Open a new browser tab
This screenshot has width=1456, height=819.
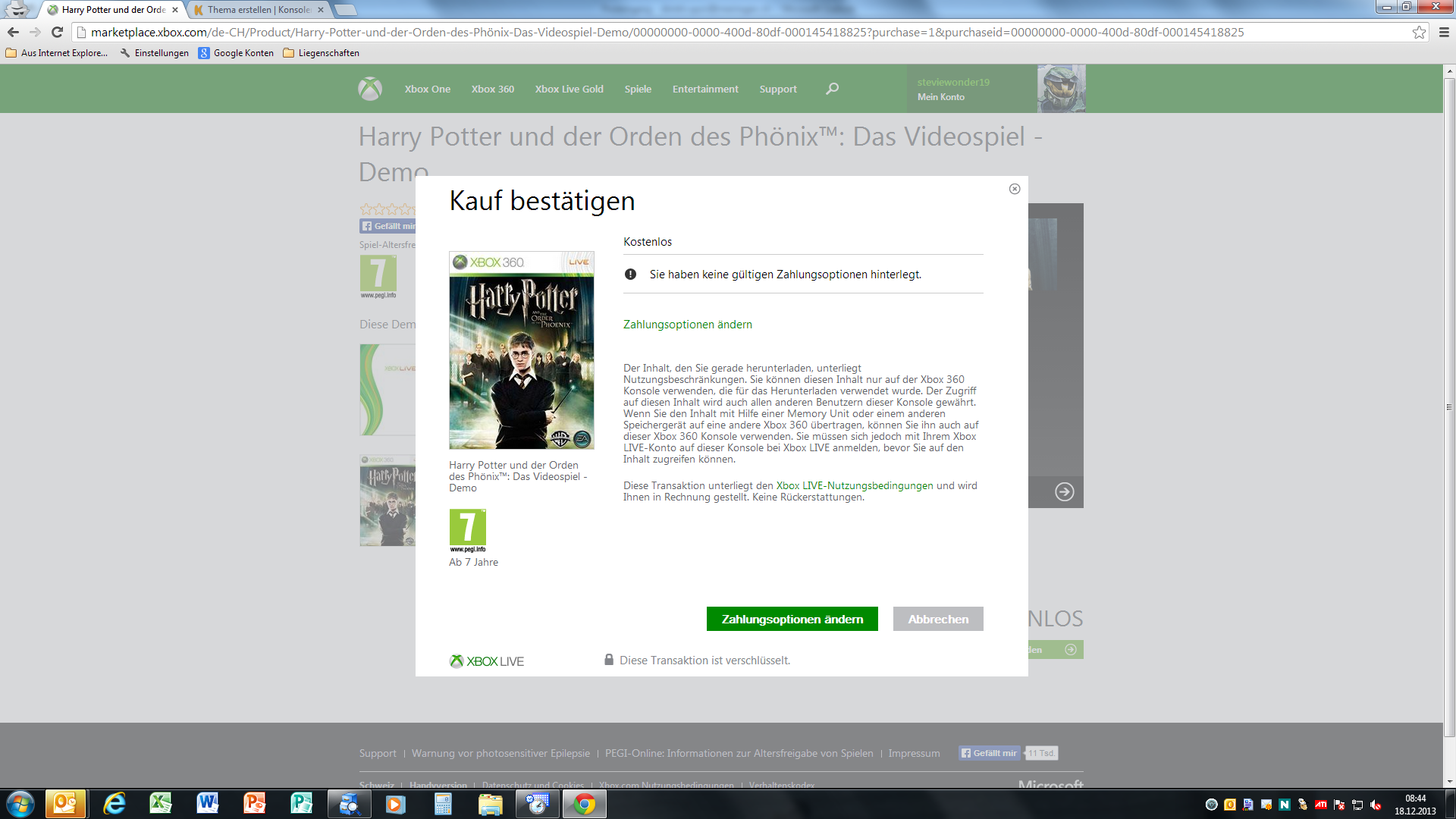point(345,10)
